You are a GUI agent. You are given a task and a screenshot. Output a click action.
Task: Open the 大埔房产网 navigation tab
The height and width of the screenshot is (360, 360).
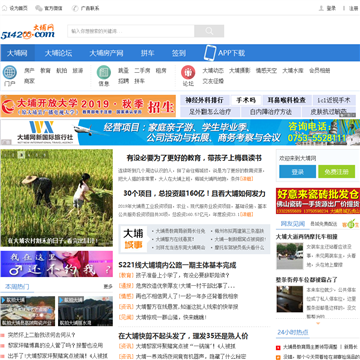[106, 53]
